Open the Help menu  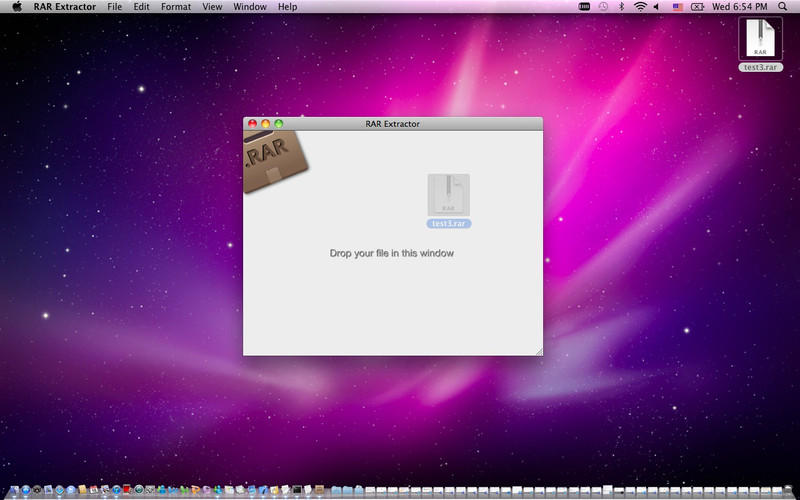tap(287, 7)
